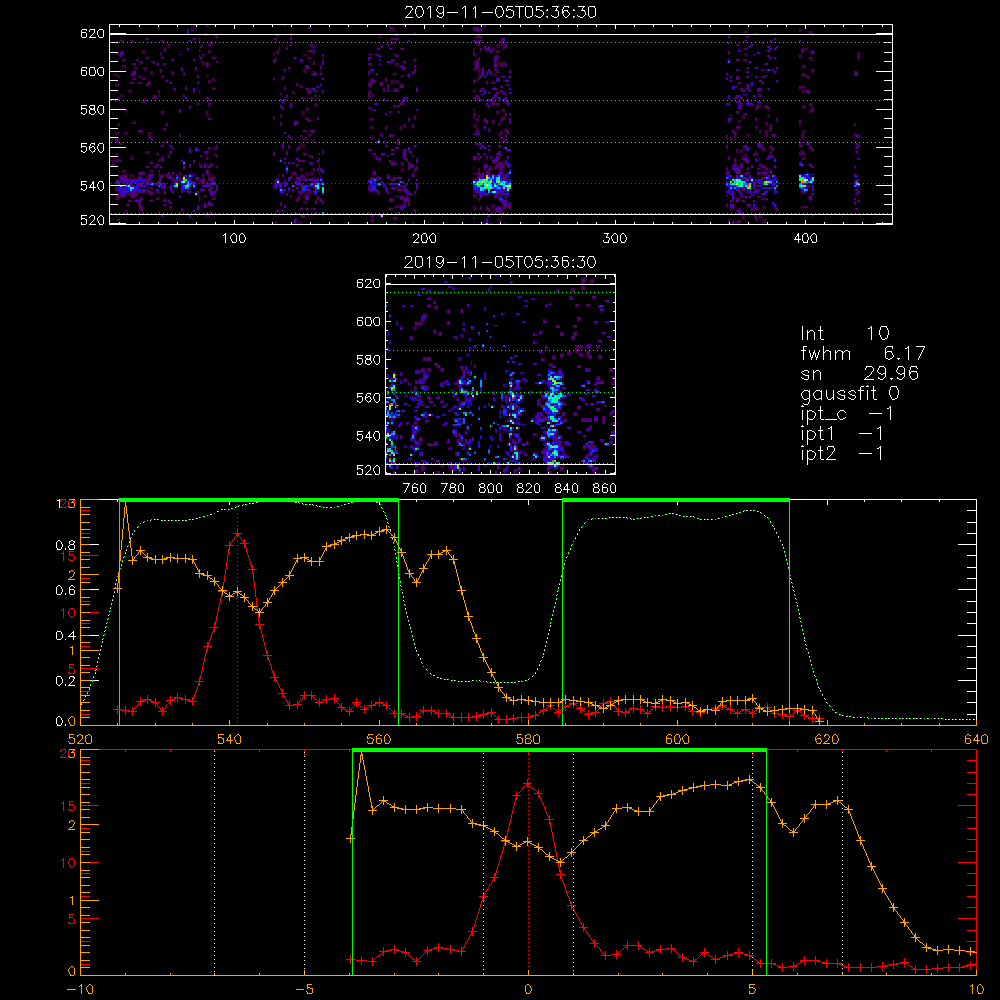Click x-axis label 100 under top image
The image size is (1000, 1000).
[x=234, y=238]
